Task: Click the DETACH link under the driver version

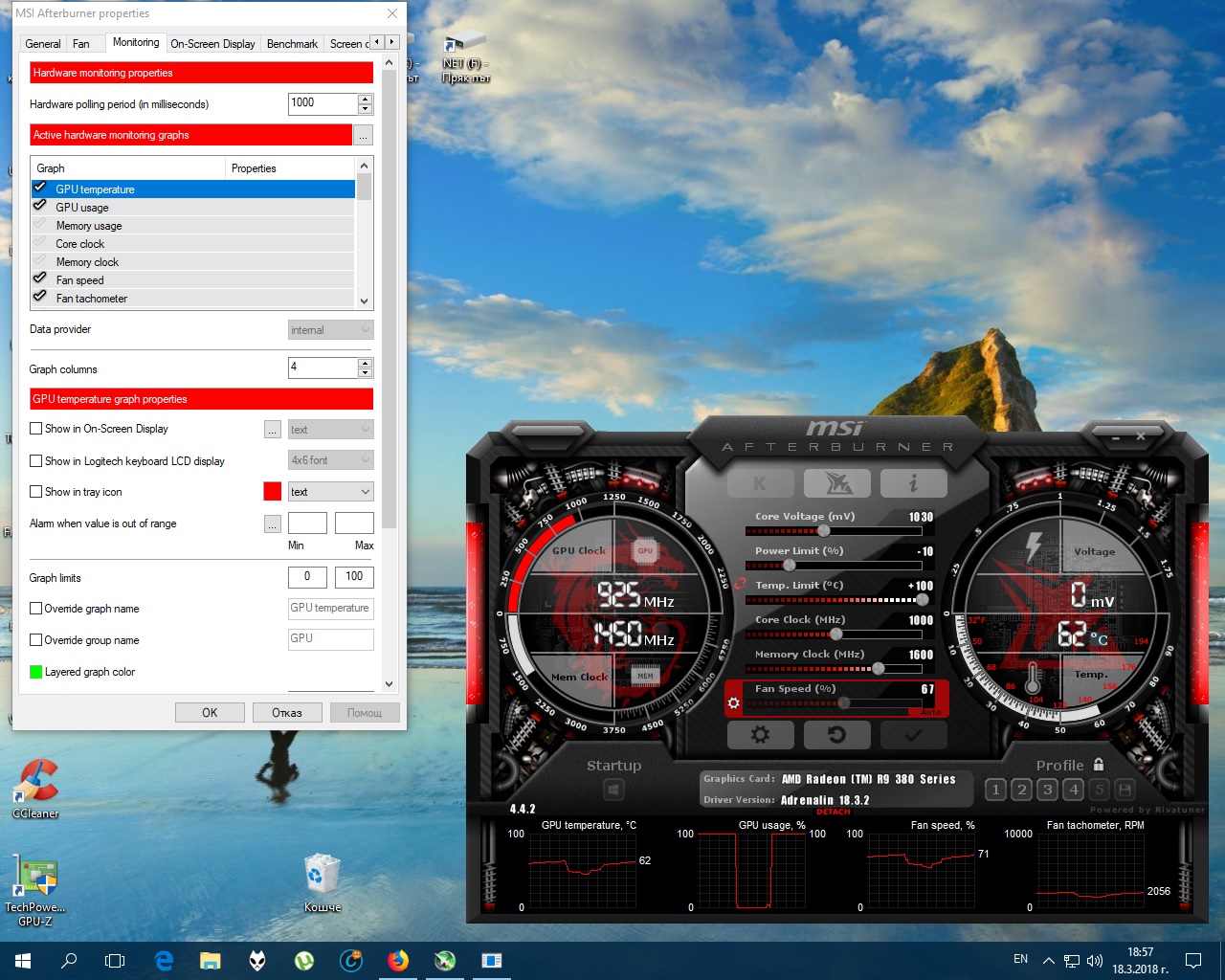Action: 833,813
